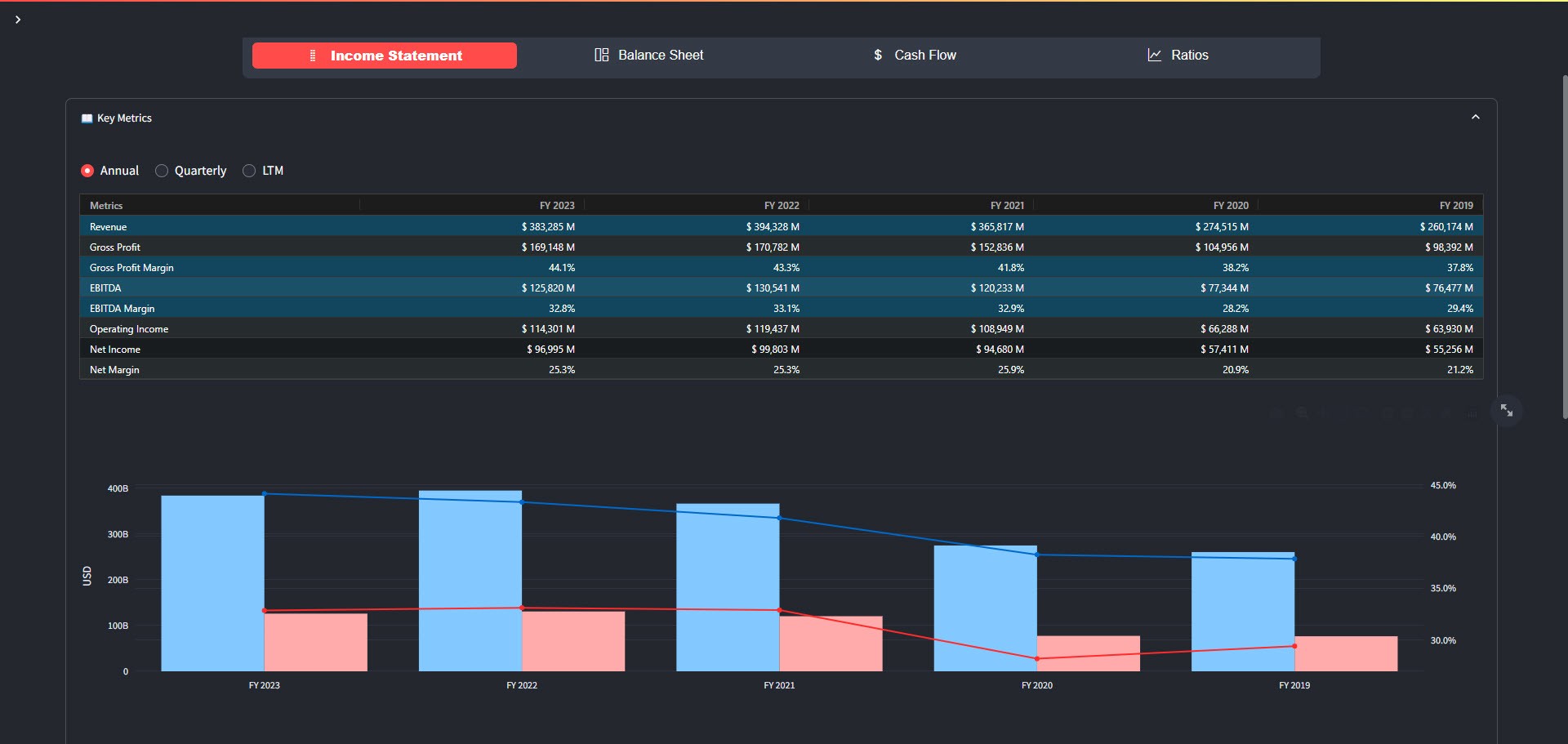Select the EBITDA Margin row label
Viewport: 1568px width, 744px height.
click(x=122, y=309)
